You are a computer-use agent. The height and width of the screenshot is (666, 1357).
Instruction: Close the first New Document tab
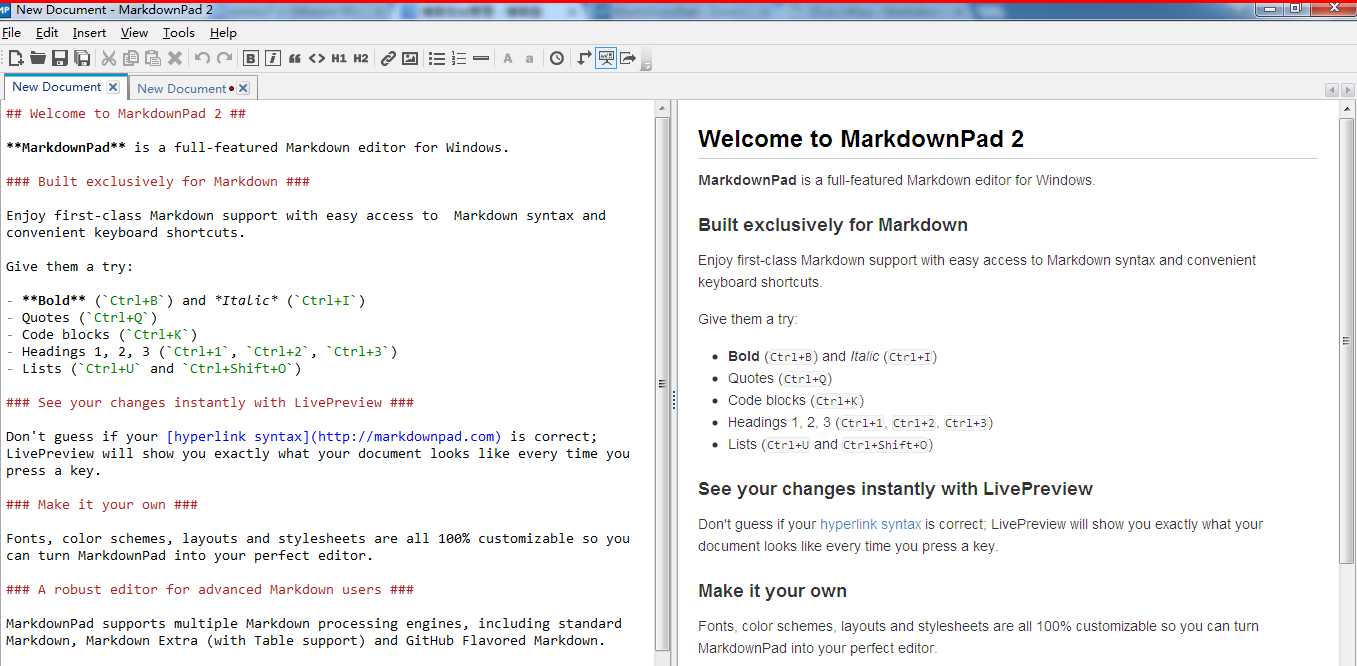click(113, 87)
